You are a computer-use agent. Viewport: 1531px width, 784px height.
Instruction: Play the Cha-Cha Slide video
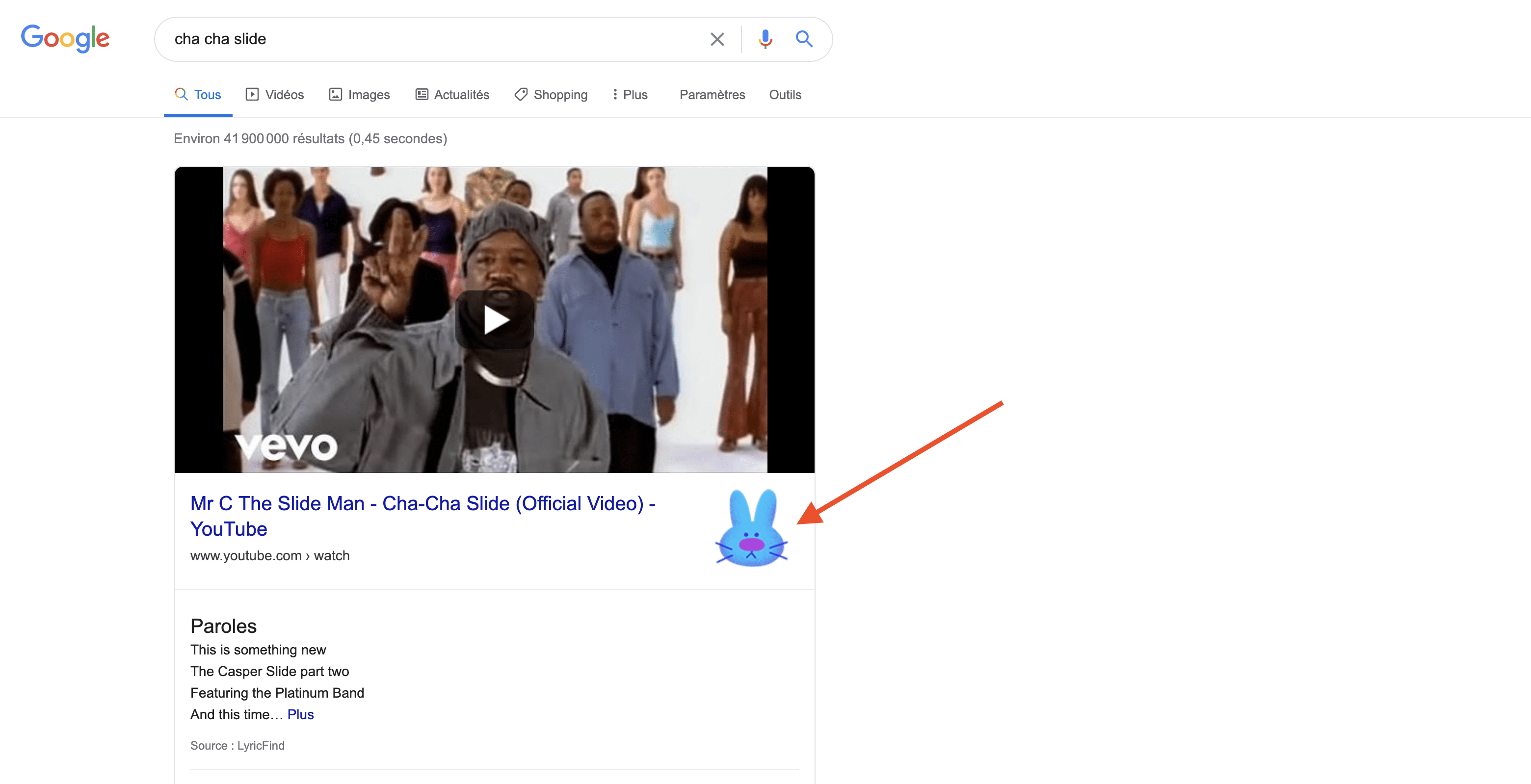[x=495, y=320]
